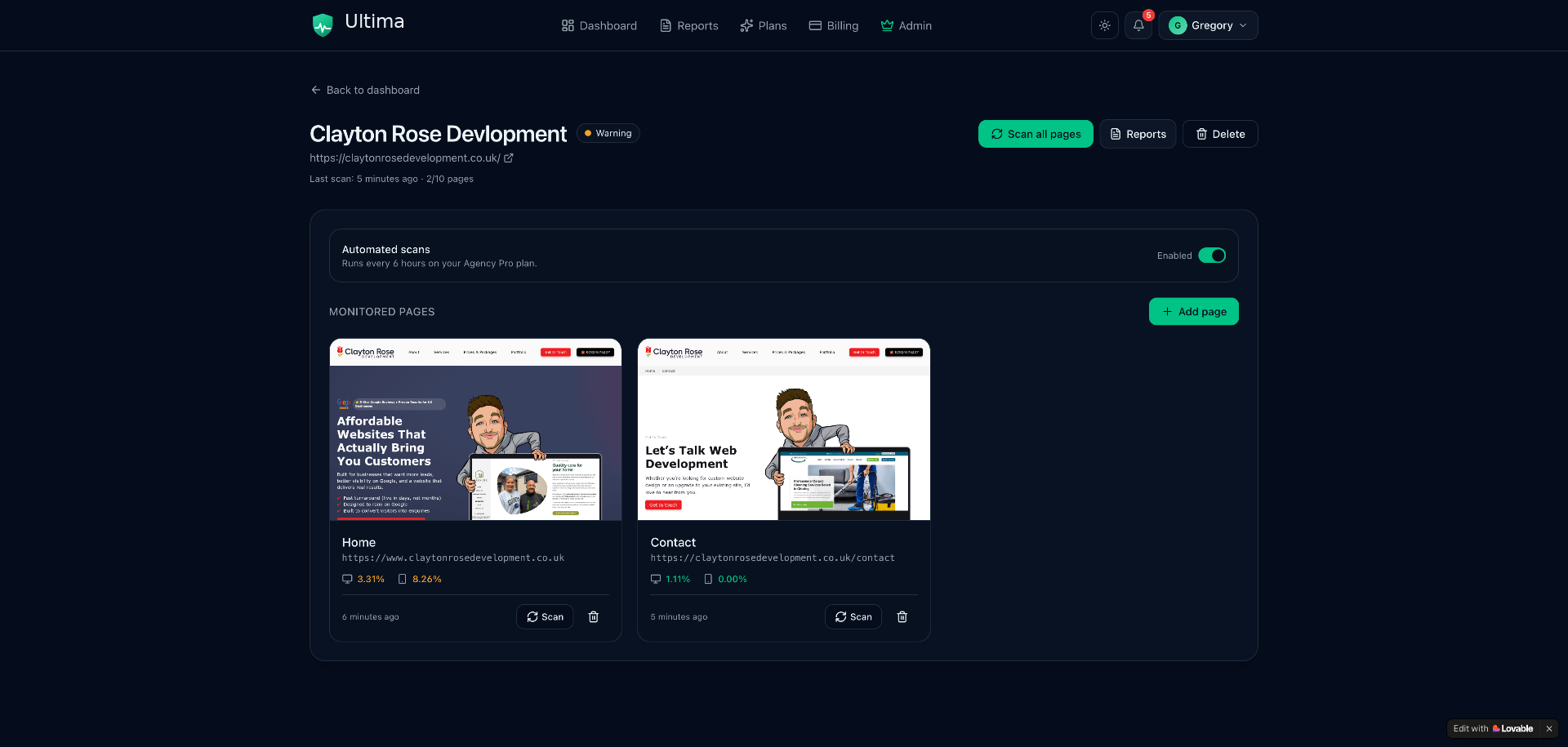This screenshot has height=747, width=1568.
Task: Click the Contact desktop diff 1.11%
Action: [x=670, y=580]
